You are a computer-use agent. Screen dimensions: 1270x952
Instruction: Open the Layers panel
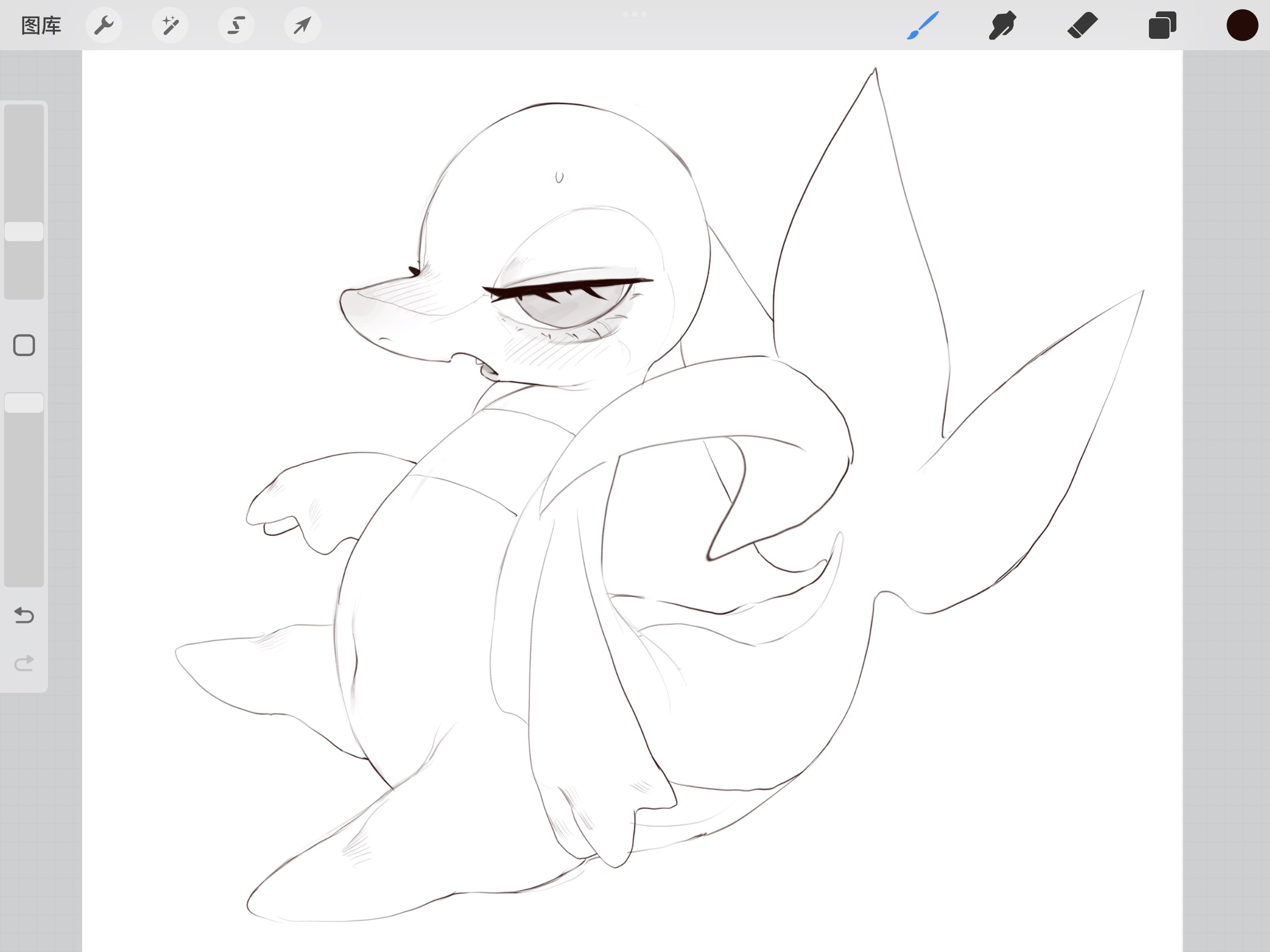click(1162, 26)
